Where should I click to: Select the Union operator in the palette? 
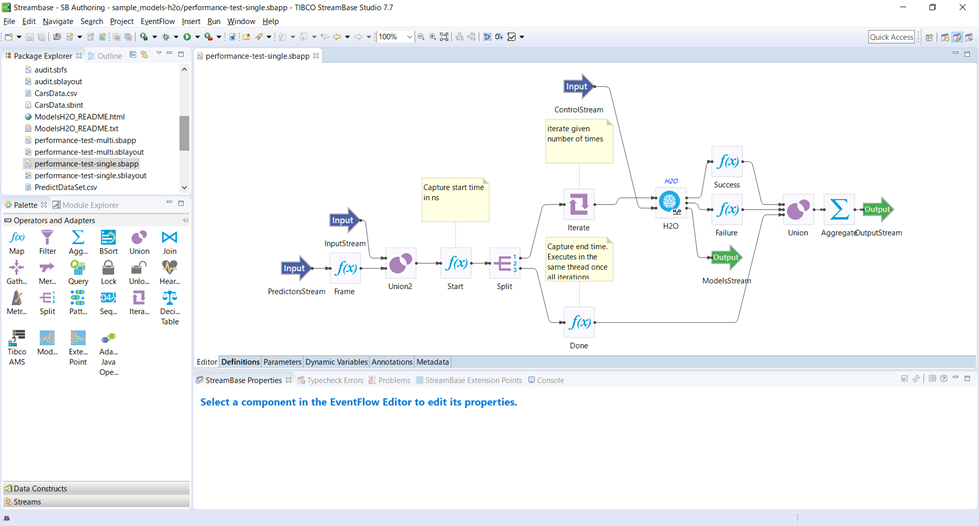pos(139,242)
